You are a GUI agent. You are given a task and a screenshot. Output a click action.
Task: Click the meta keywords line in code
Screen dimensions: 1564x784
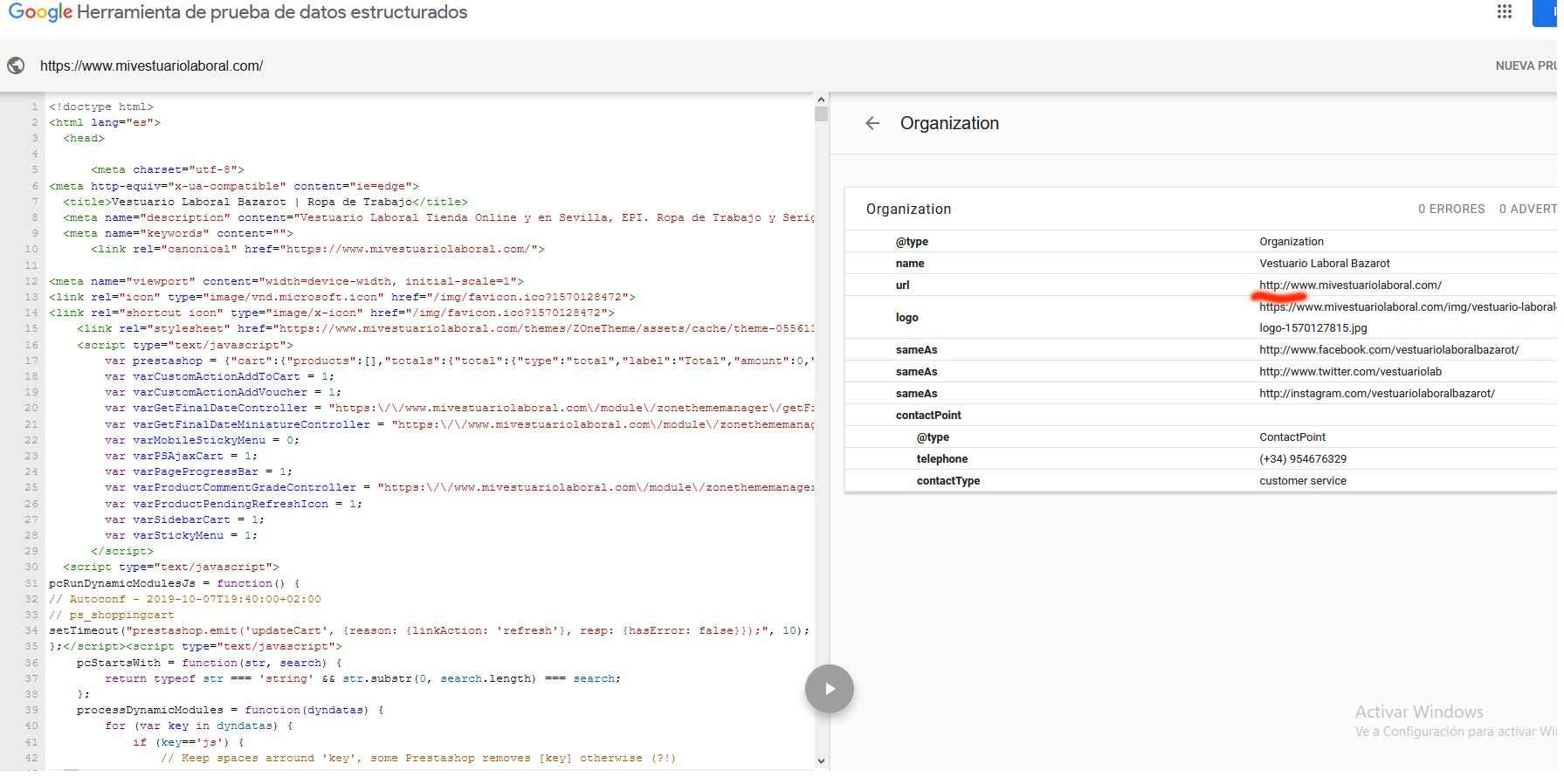(178, 233)
